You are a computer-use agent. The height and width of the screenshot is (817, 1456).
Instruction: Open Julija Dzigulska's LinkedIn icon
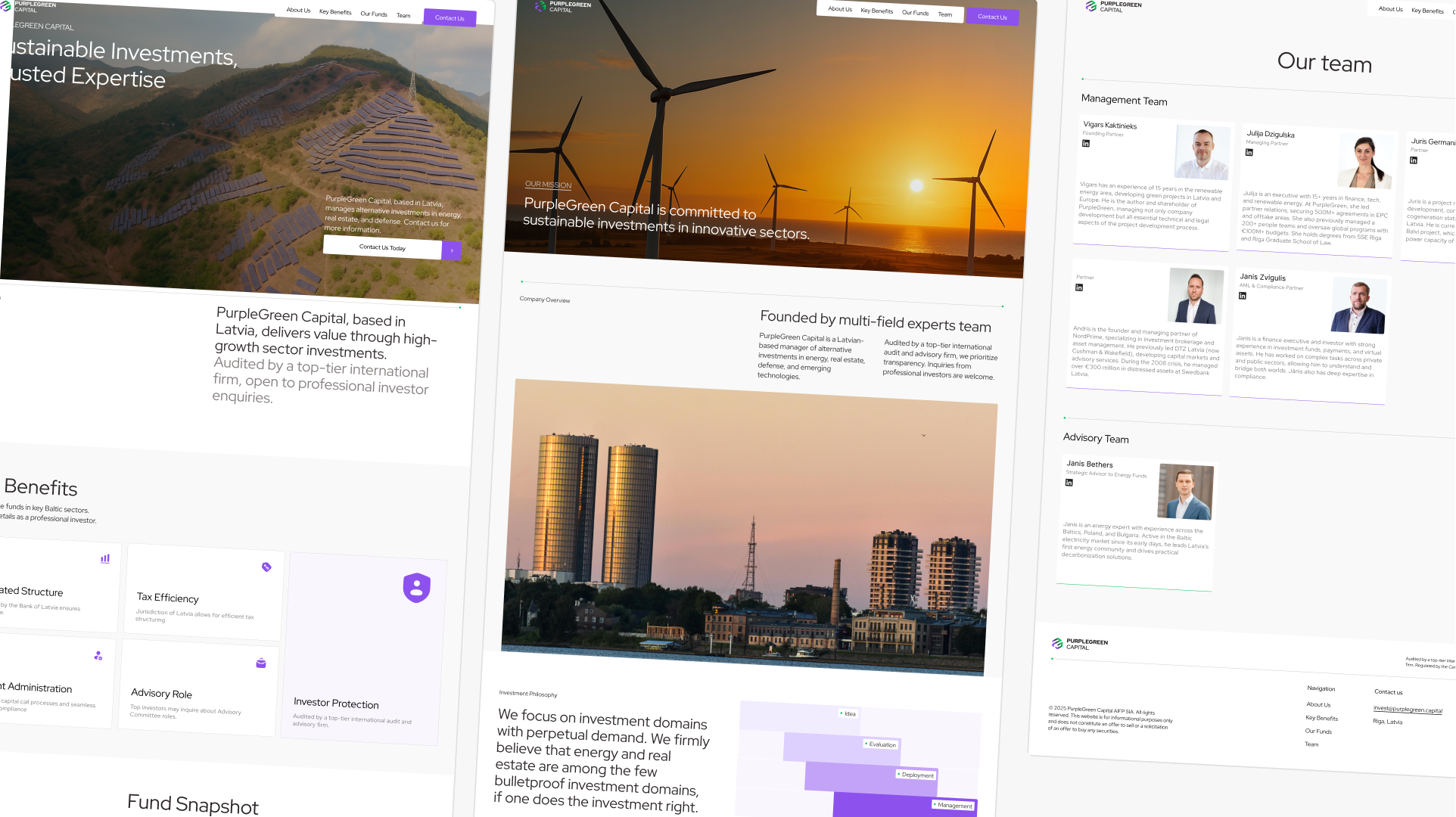pos(1249,153)
